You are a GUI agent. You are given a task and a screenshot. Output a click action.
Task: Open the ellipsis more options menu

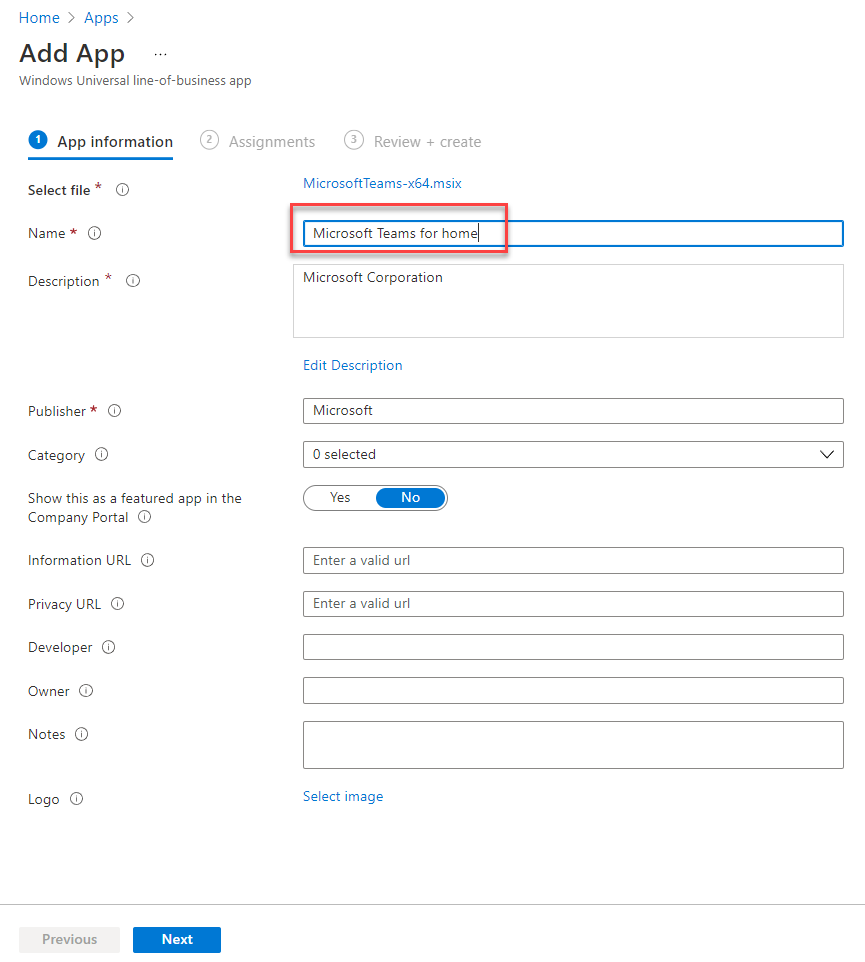coord(160,55)
